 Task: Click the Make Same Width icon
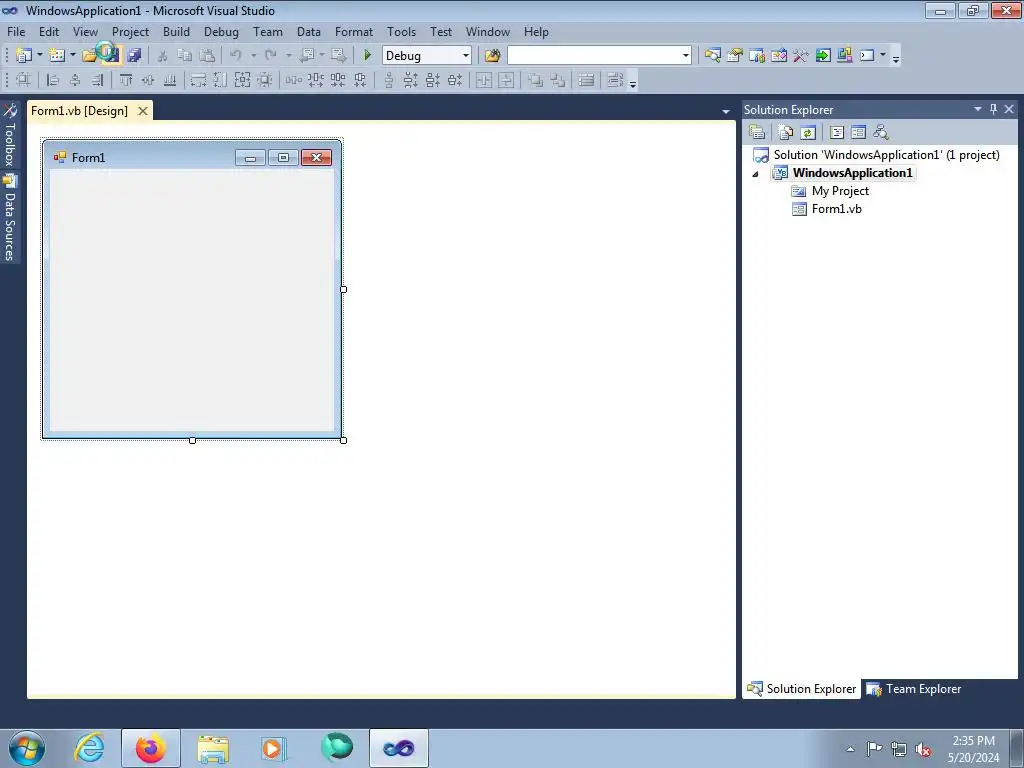coord(199,80)
